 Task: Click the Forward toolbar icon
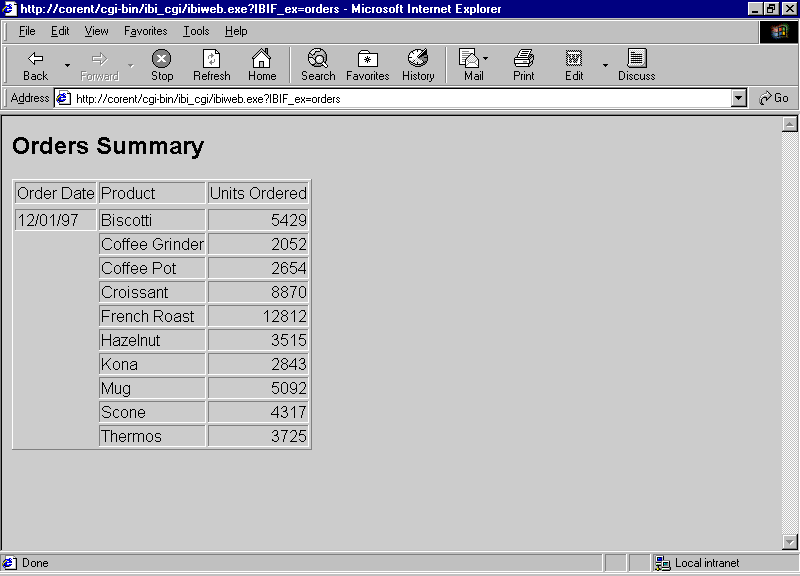(99, 59)
